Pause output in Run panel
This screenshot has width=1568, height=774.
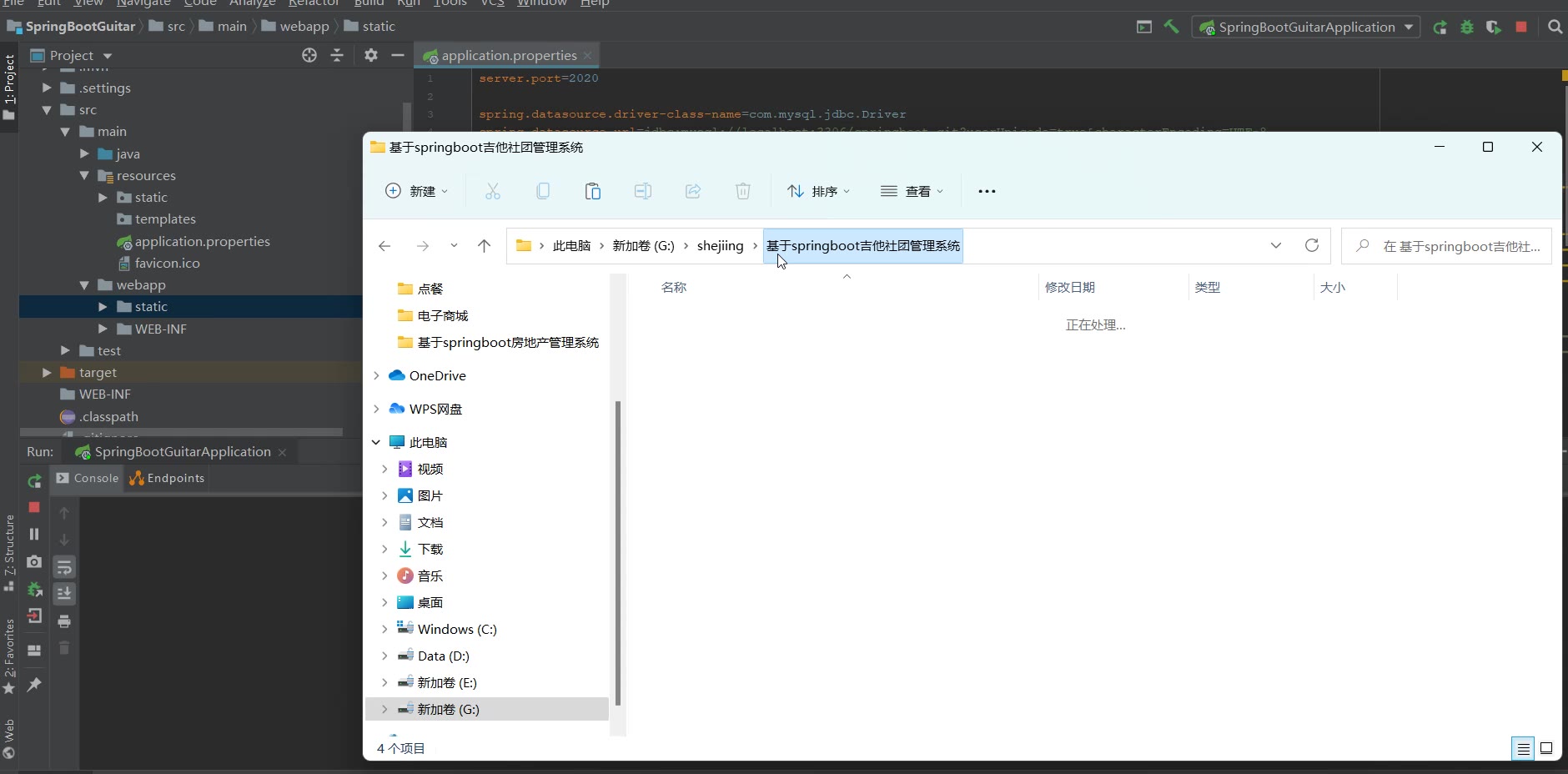tap(34, 534)
